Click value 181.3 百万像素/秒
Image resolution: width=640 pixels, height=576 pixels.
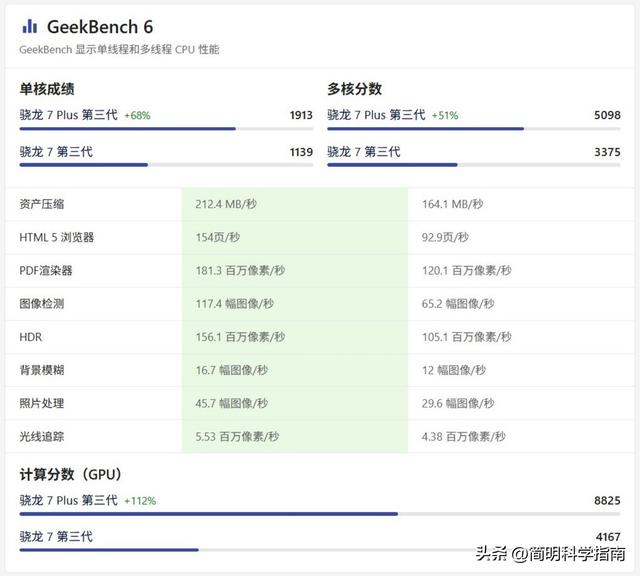240,271
